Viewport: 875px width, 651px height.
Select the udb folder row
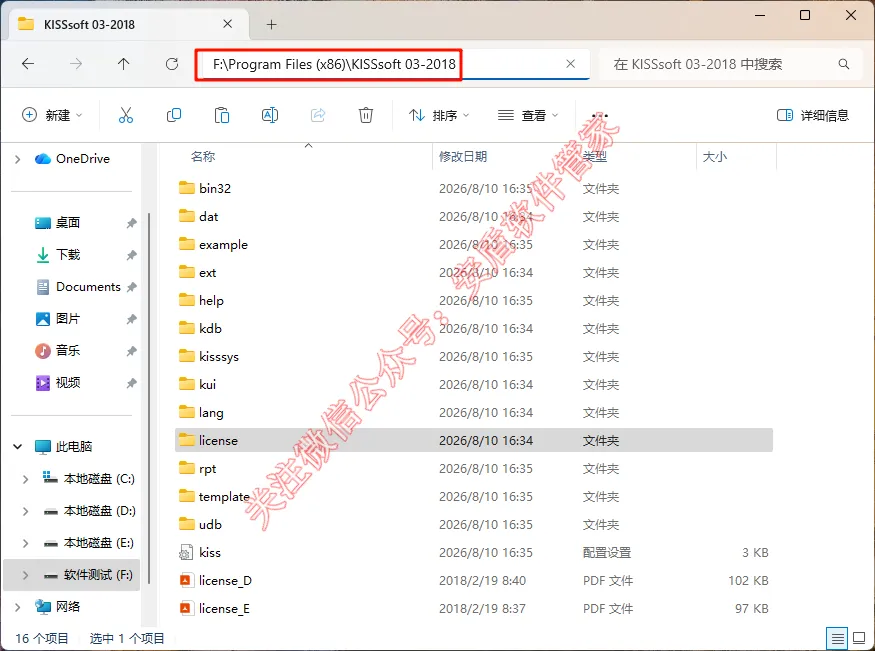473,524
